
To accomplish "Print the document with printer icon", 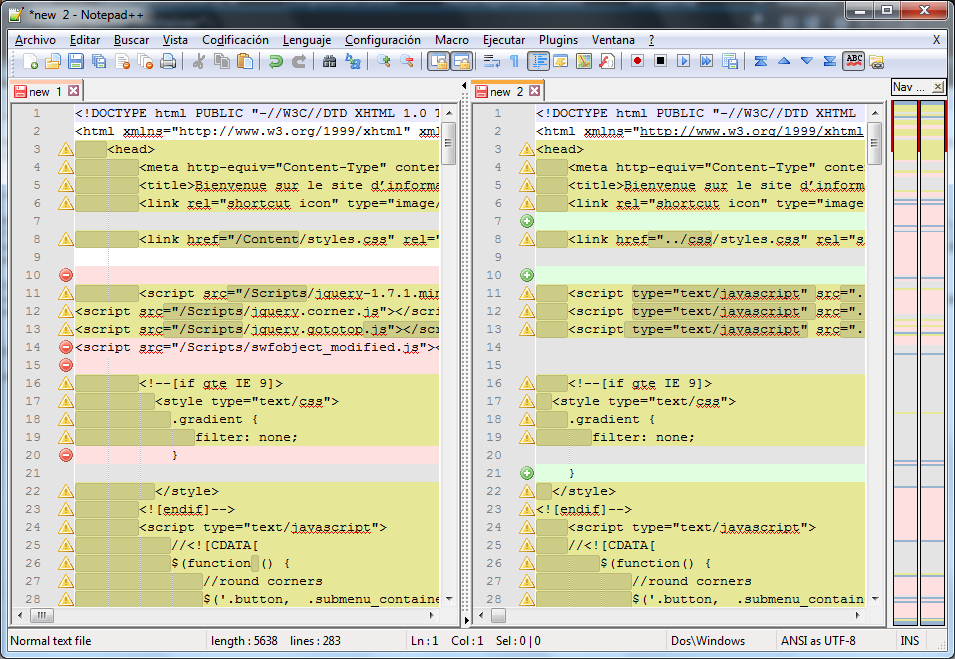I will pyautogui.click(x=168, y=62).
